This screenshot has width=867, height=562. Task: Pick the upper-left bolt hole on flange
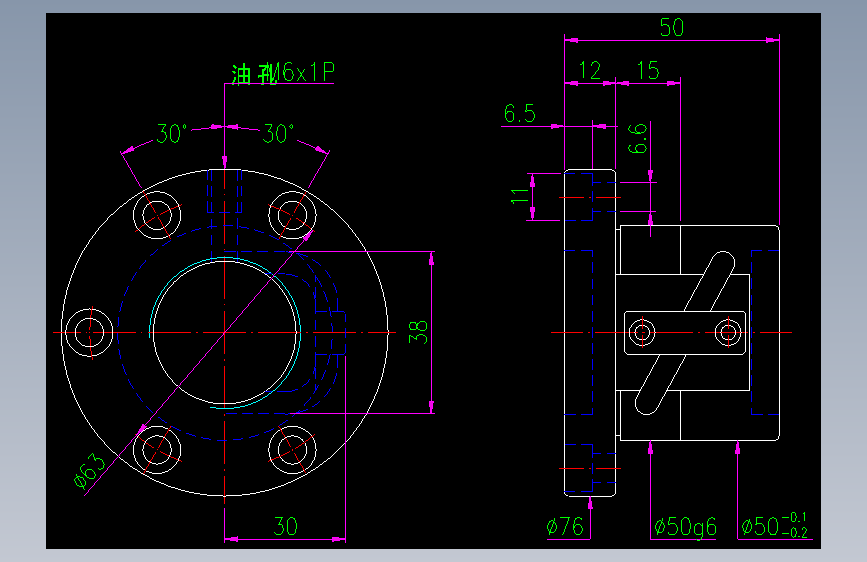tap(157, 215)
